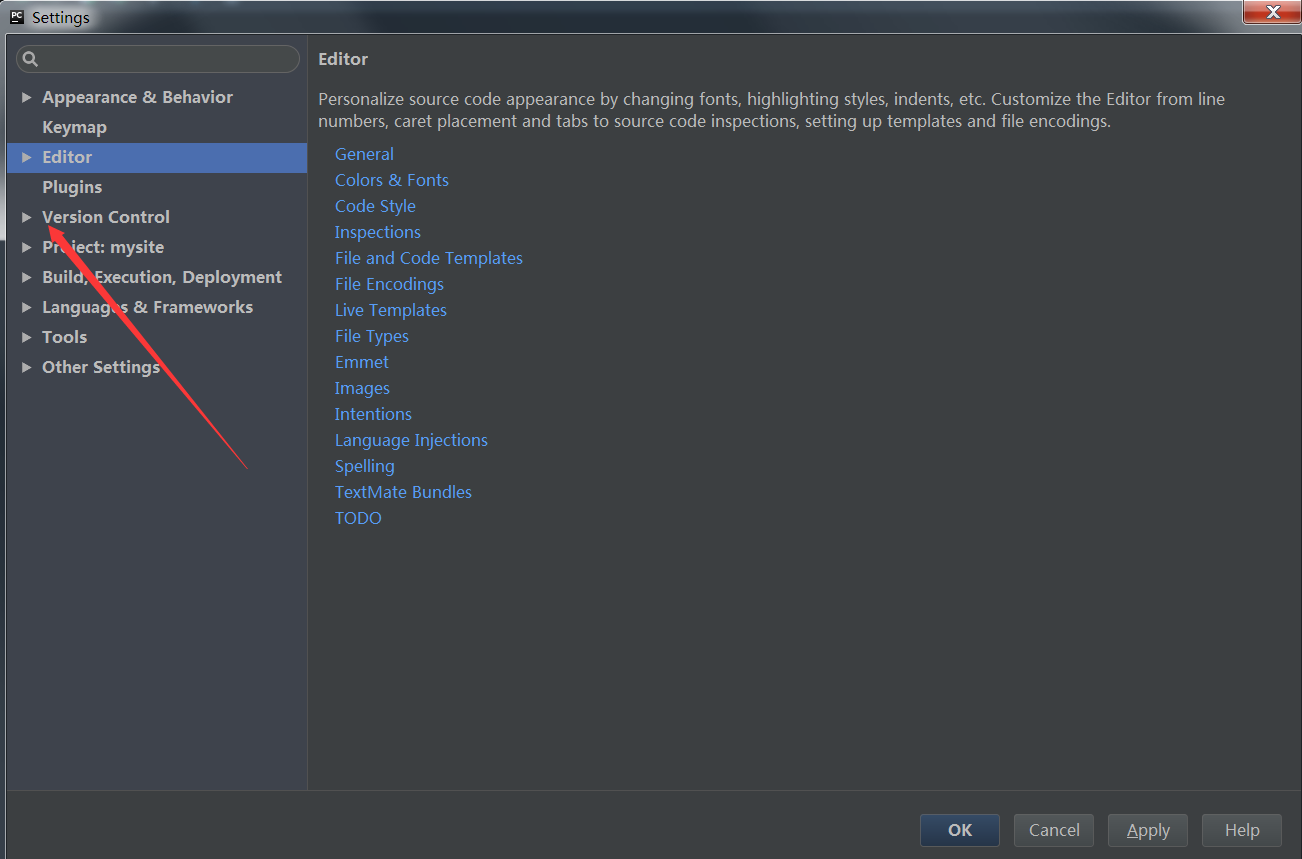Select Plugins in the sidebar
1302x859 pixels.
tap(72, 187)
